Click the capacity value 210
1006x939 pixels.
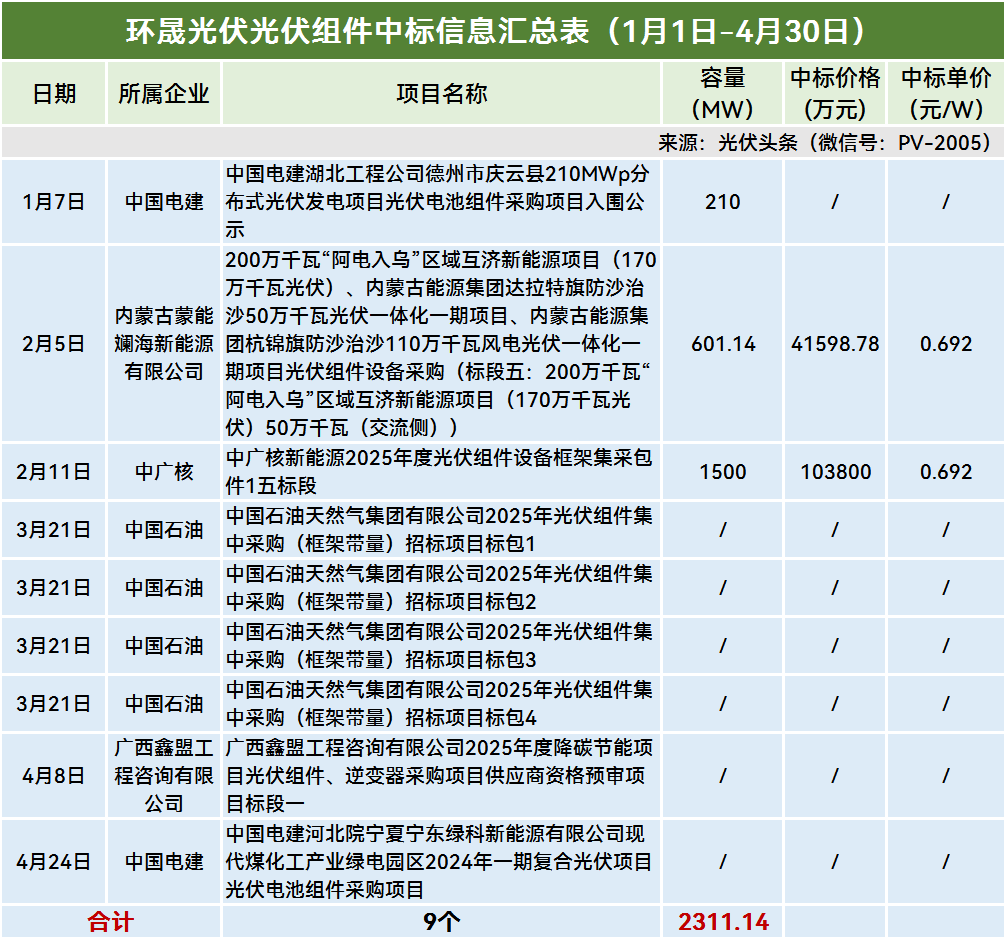(722, 201)
